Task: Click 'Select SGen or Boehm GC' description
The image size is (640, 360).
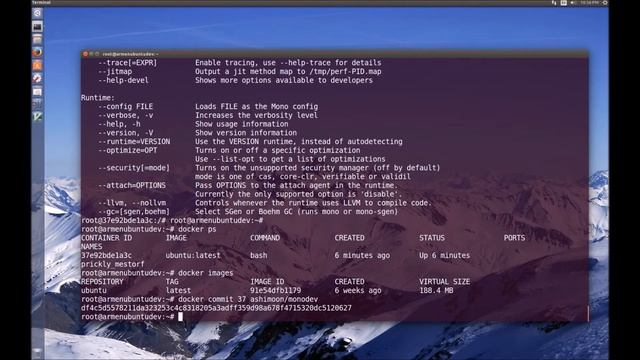Action: click(296, 212)
